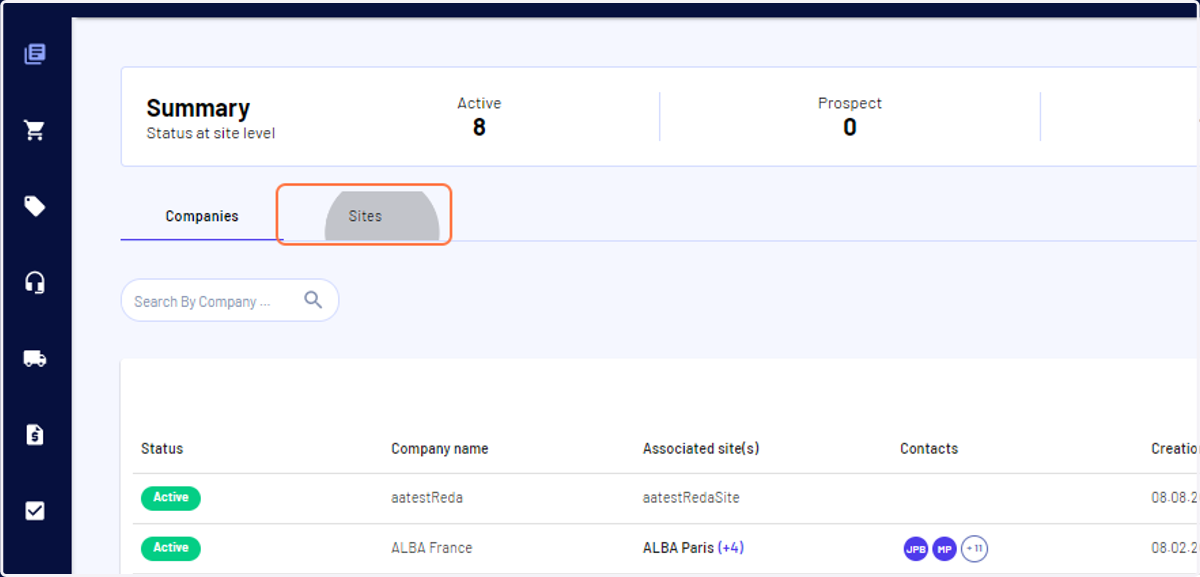Switch to the Sites tab
The width and height of the screenshot is (1200, 577).
[365, 216]
